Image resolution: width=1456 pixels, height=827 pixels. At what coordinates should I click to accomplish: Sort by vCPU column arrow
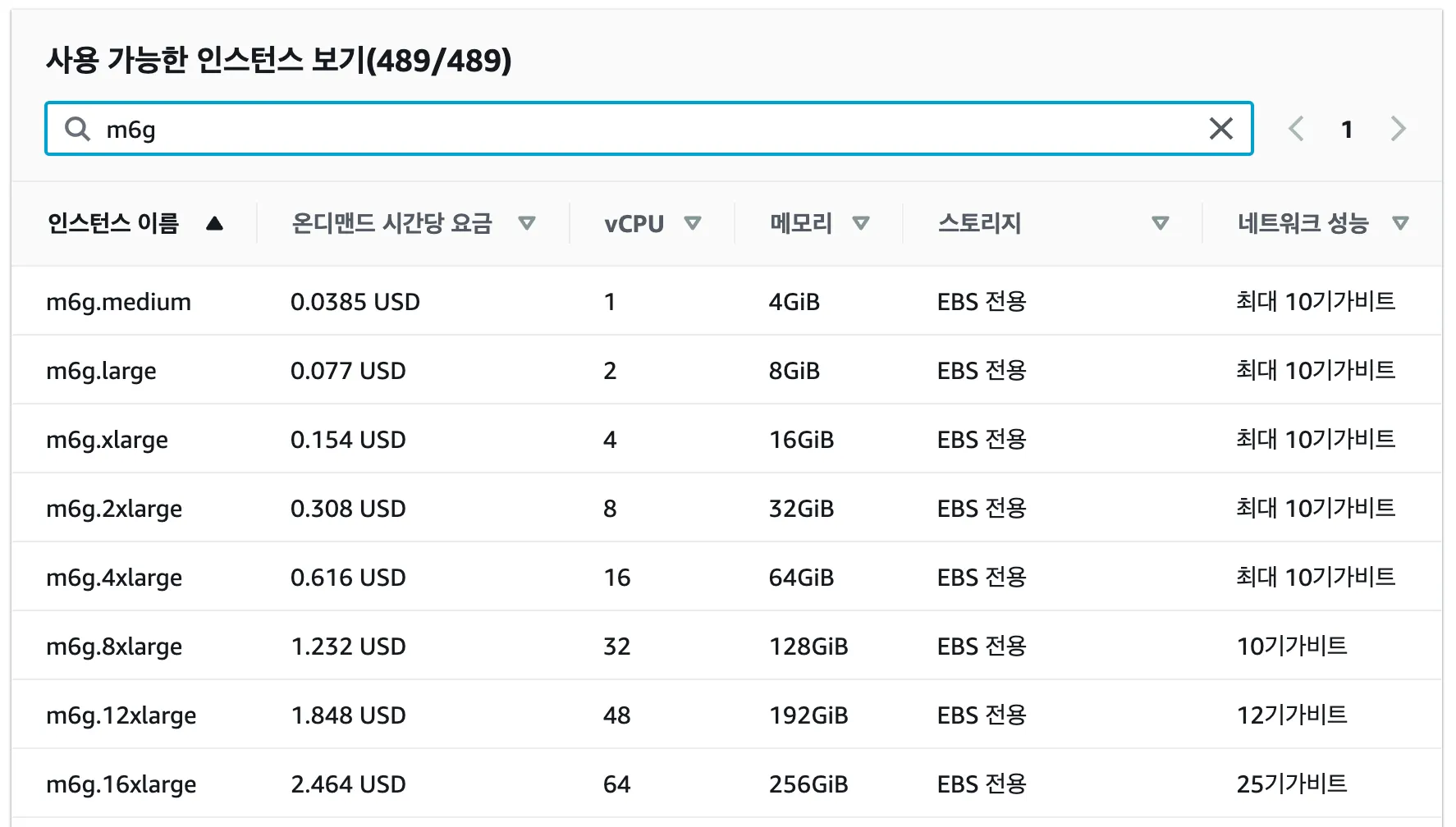point(693,223)
